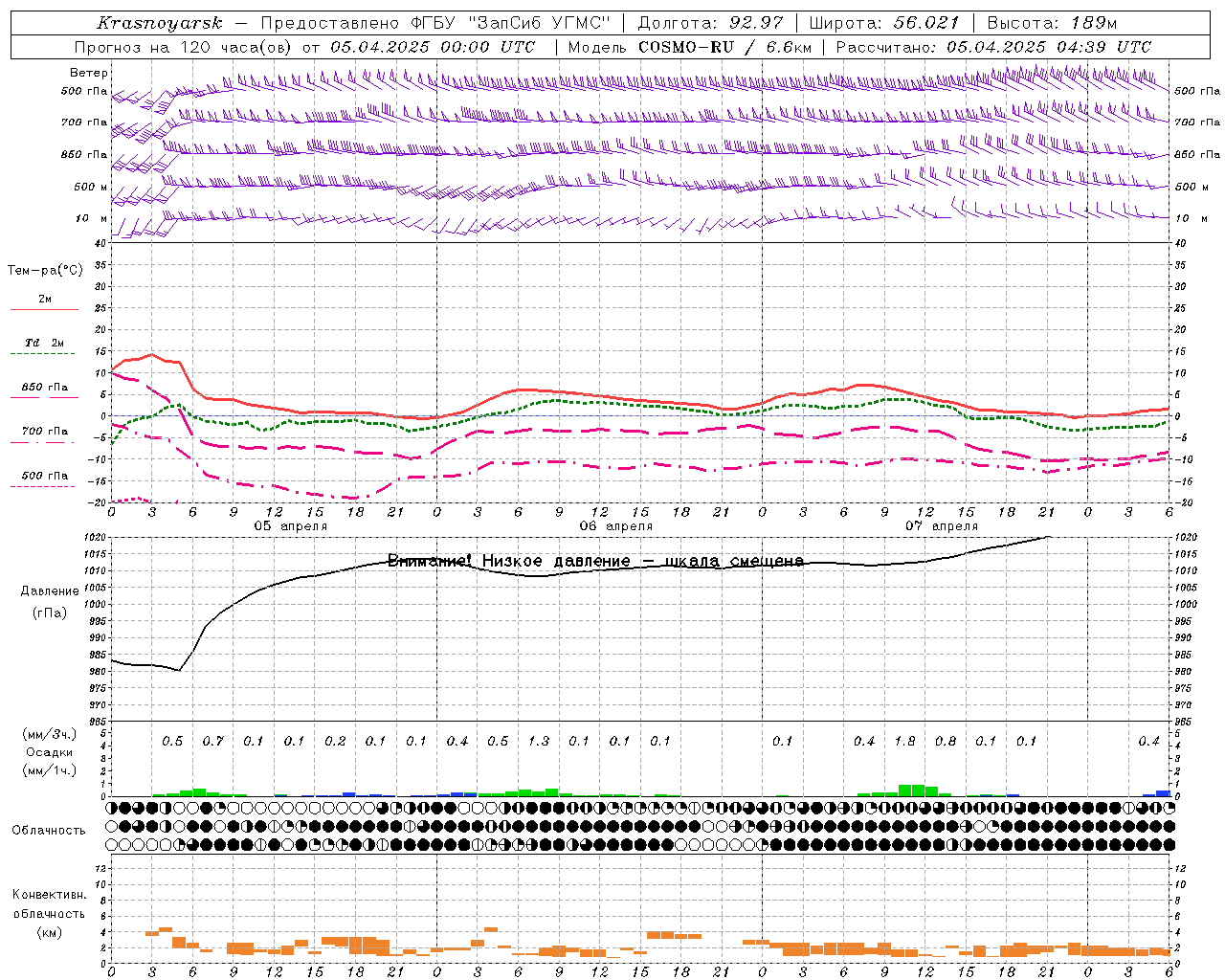Click the '(мм/1ч.)' precipitation unit label
The image size is (1225, 980).
pyautogui.click(x=49, y=770)
